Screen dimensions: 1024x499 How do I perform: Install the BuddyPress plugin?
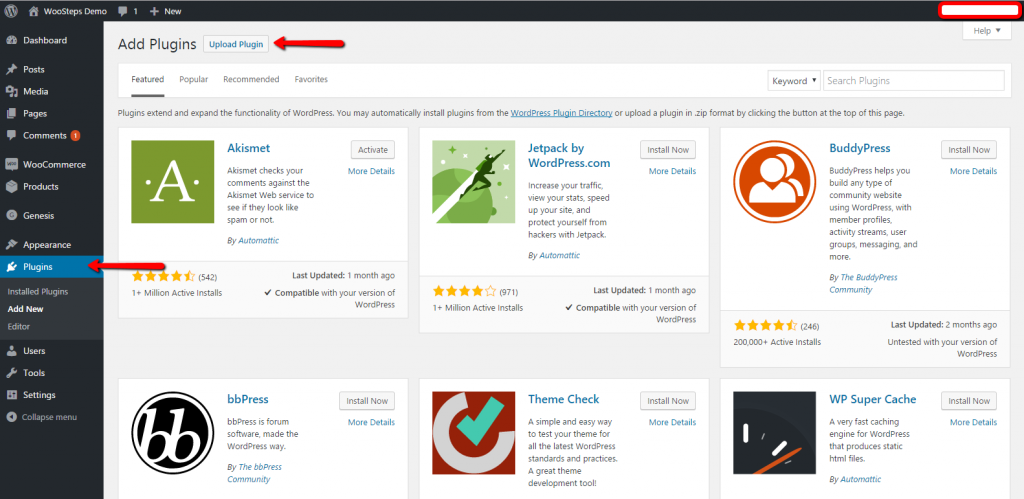click(969, 150)
